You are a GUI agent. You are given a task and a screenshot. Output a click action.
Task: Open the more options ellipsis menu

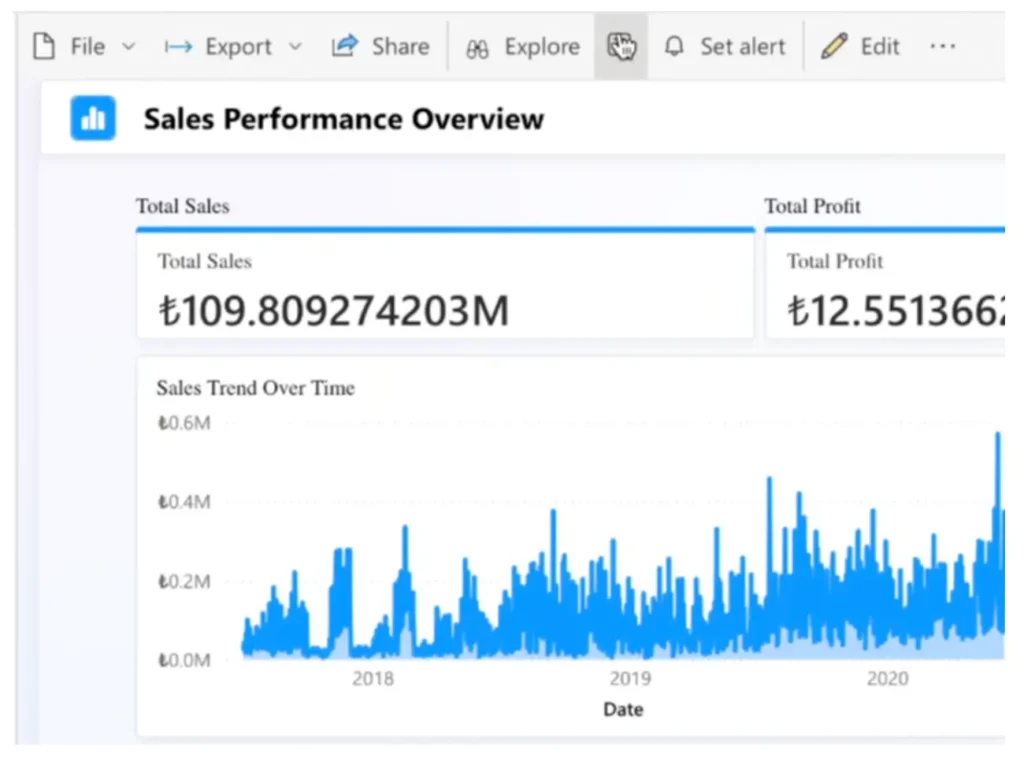pyautogui.click(x=942, y=47)
